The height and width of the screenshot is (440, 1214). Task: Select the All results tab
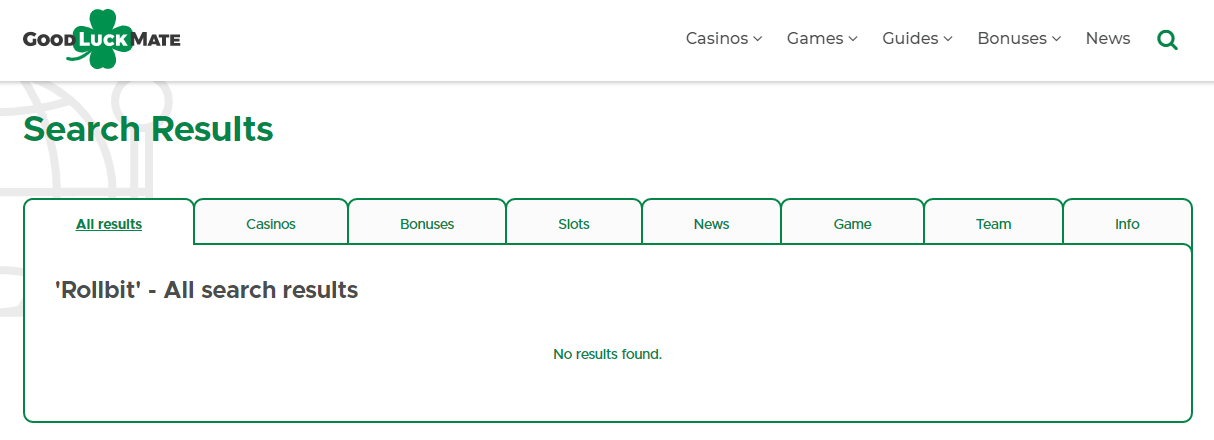coord(109,223)
